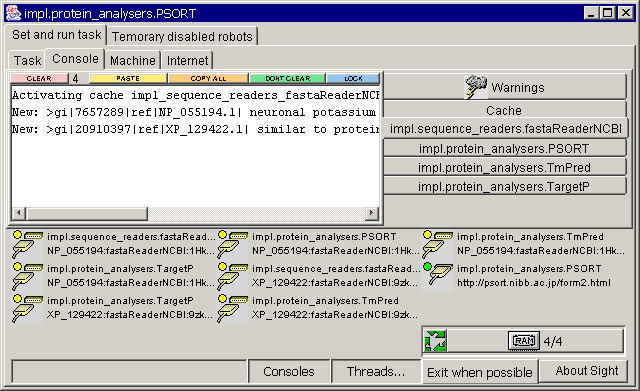Viewport: 640px width, 391px height.
Task: Click console line 'New: >gi|7657289'
Action: [x=194, y=112]
